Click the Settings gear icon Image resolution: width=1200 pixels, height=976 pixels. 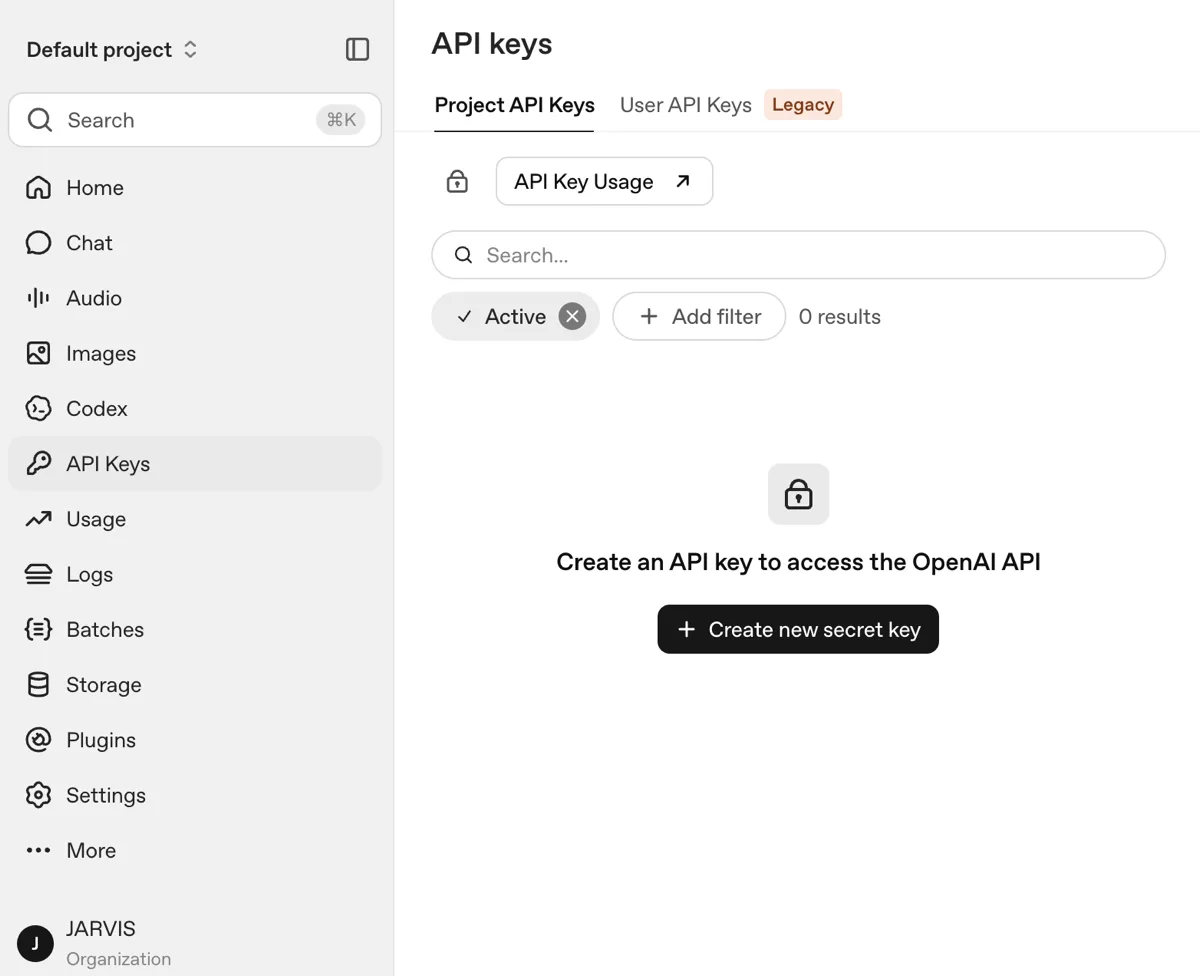[38, 795]
